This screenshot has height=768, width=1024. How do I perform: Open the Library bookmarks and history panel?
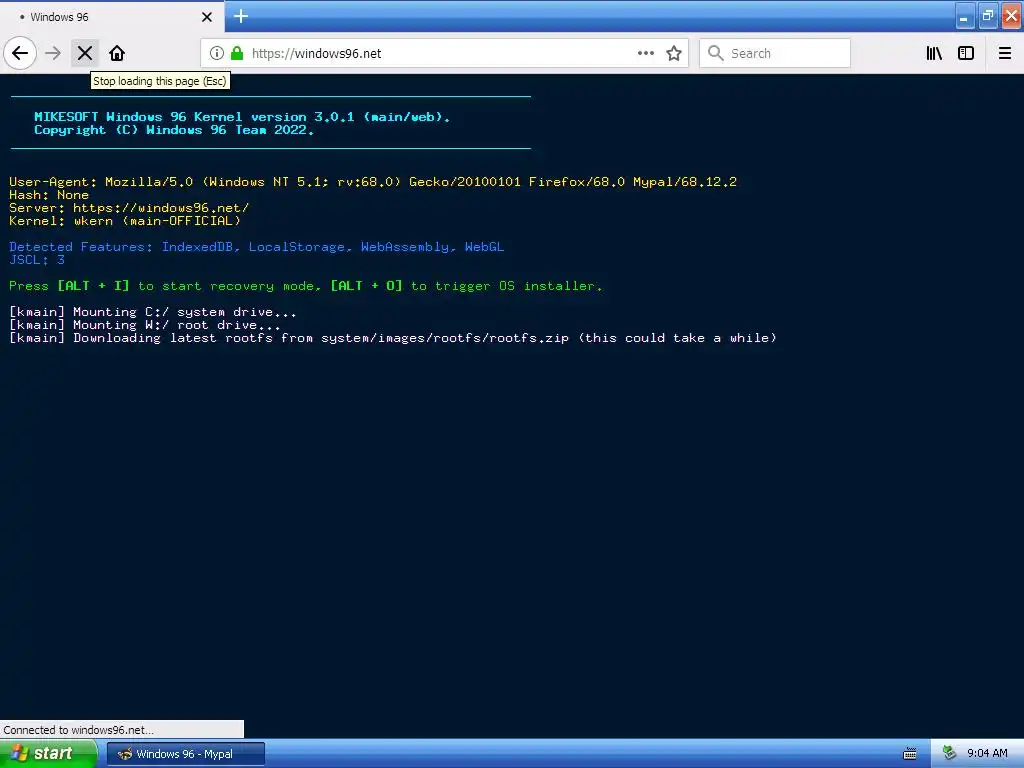tap(934, 53)
